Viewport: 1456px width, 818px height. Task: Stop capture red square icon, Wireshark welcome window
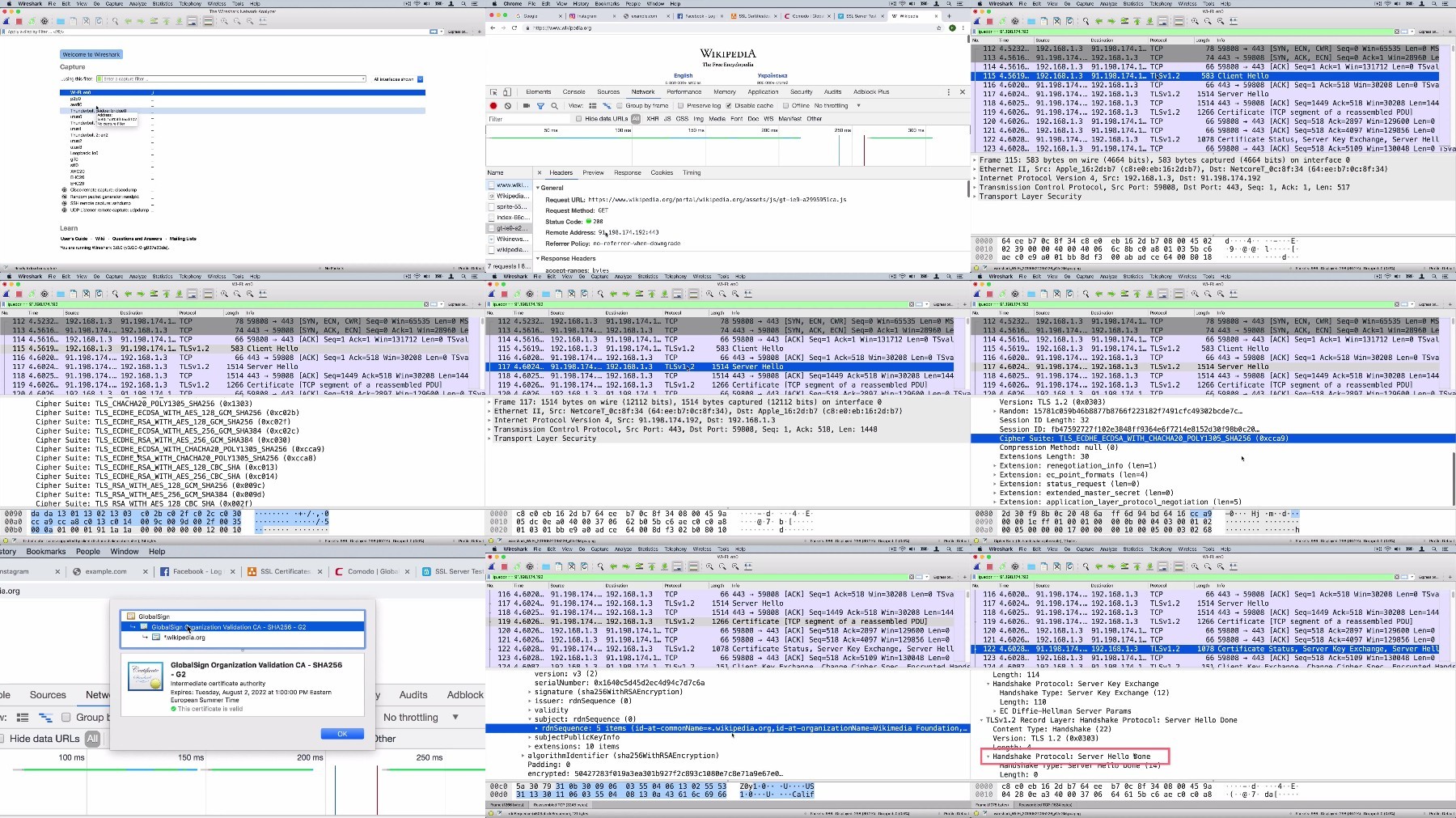[x=19, y=21]
